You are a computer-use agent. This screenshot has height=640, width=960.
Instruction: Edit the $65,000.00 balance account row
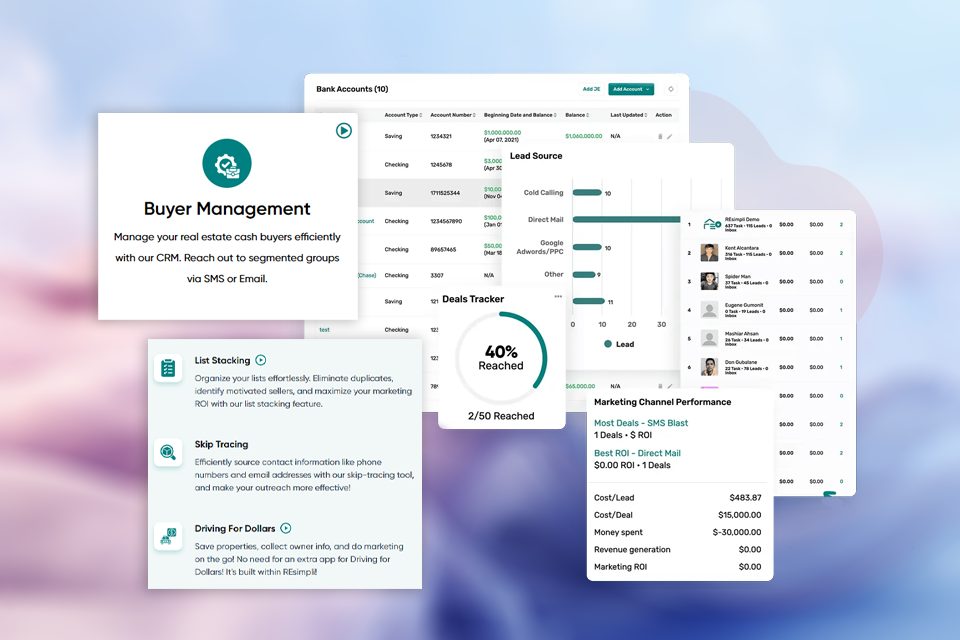670,386
